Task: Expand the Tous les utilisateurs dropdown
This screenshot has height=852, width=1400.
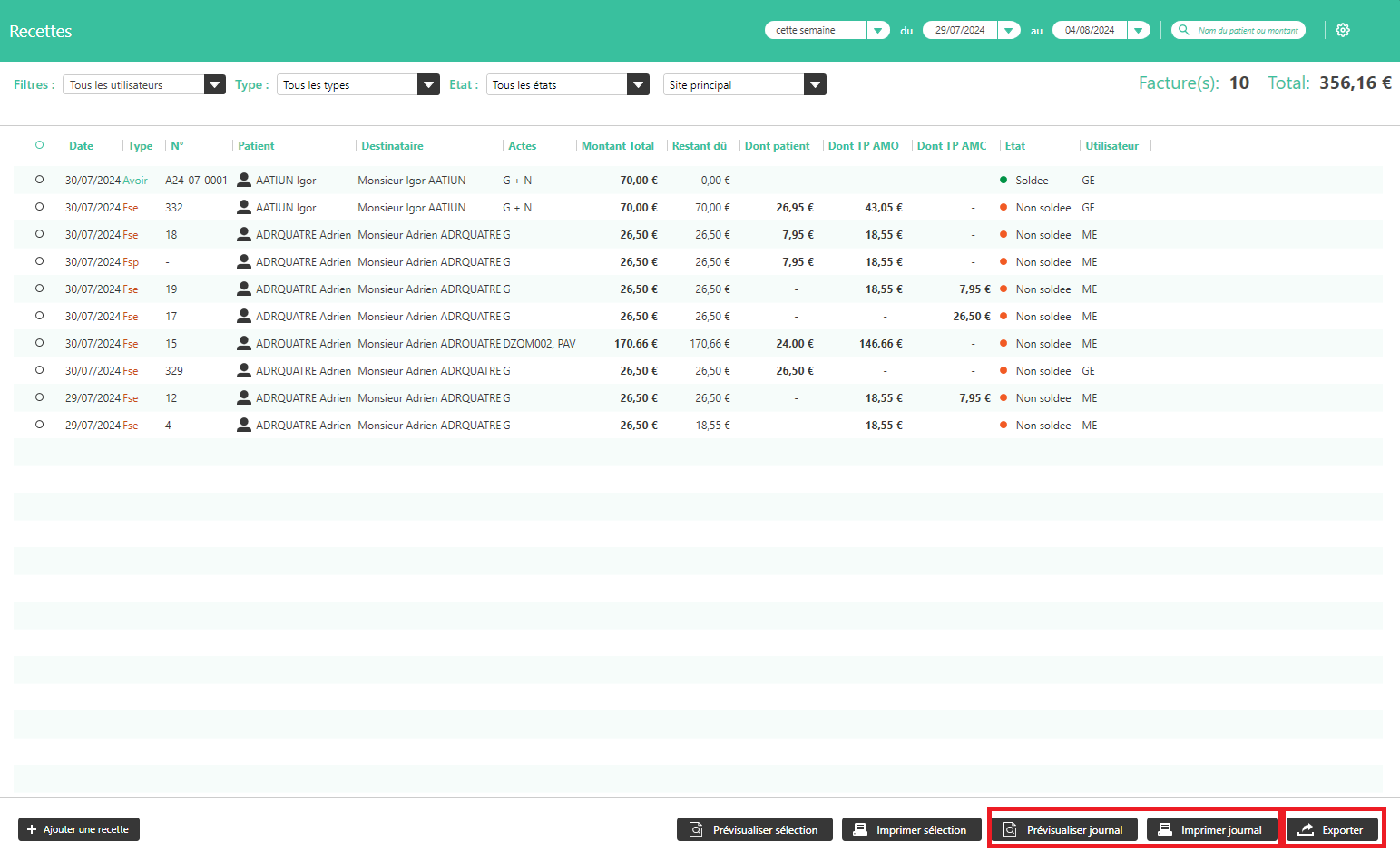Action: (x=214, y=84)
